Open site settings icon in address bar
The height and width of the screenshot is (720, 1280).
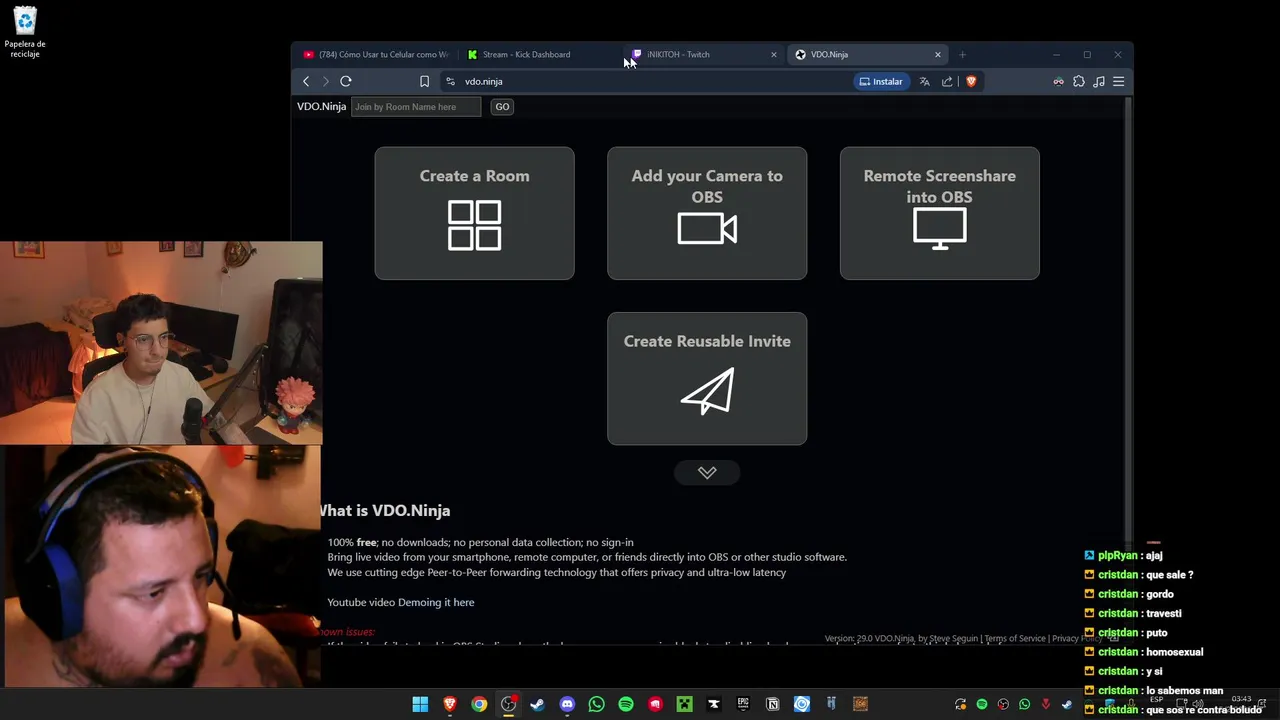(450, 81)
